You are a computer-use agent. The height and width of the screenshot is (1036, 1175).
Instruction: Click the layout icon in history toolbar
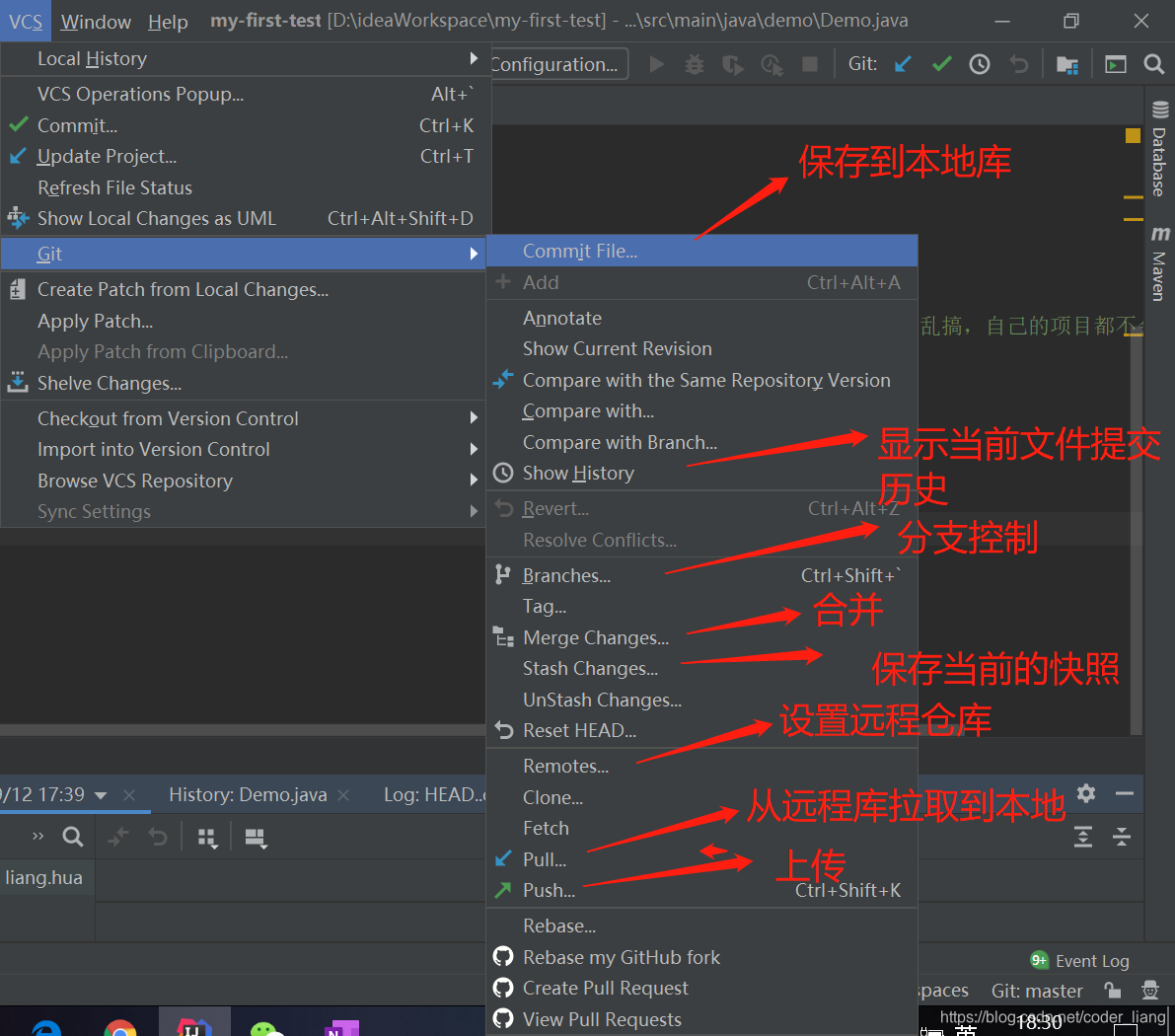(257, 838)
